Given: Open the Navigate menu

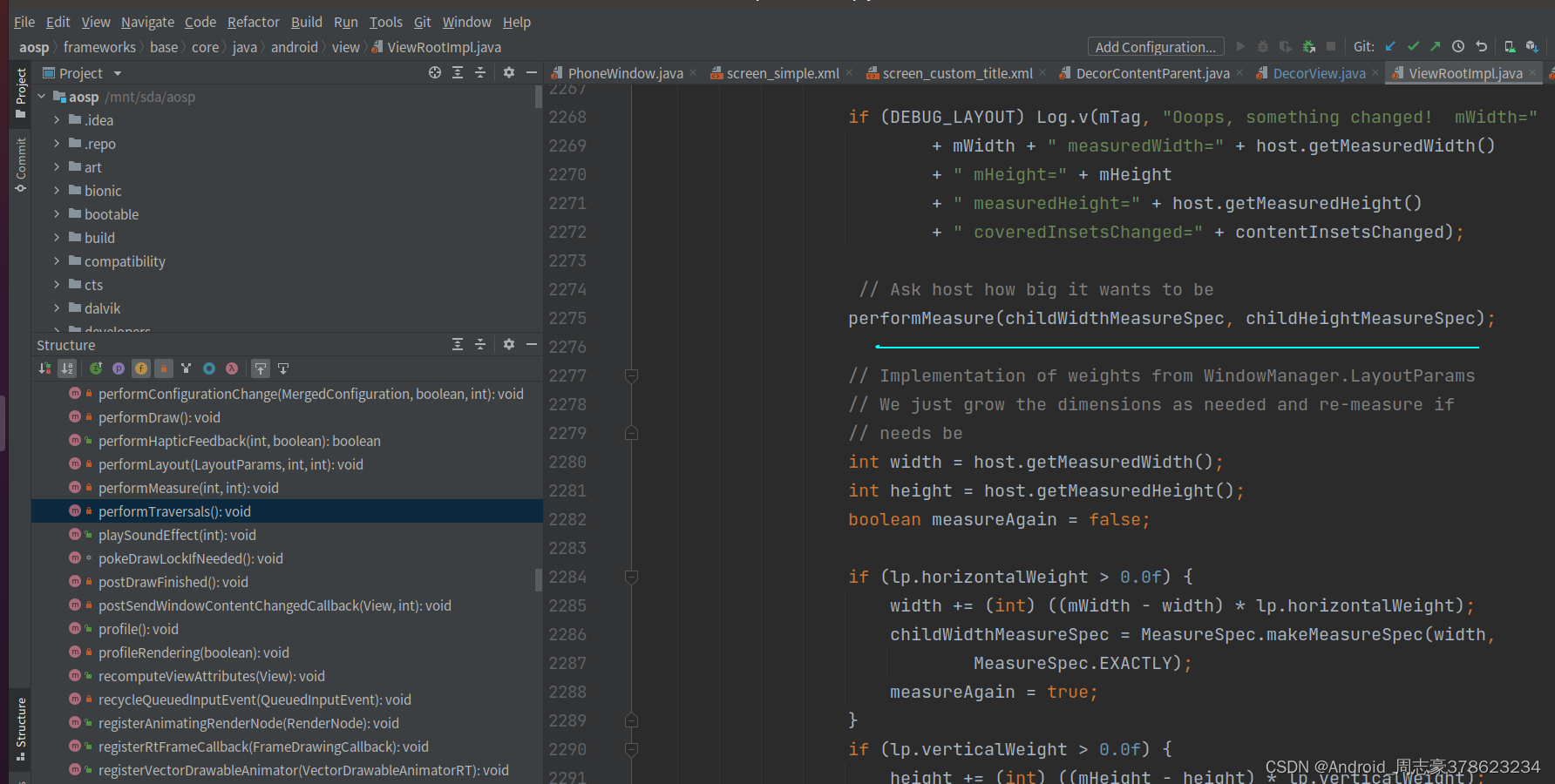Looking at the screenshot, I should [x=147, y=22].
